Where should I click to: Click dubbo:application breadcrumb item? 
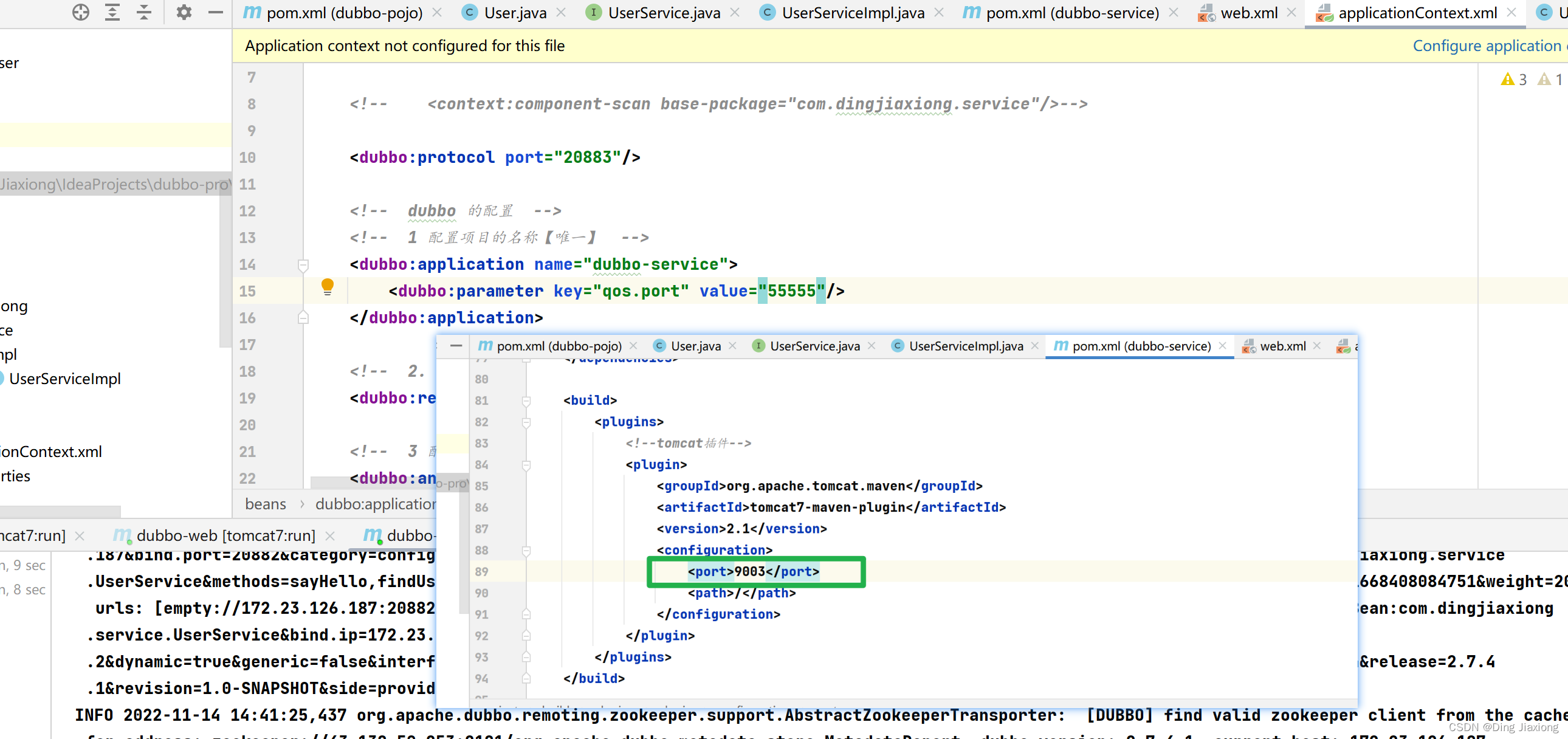click(376, 504)
